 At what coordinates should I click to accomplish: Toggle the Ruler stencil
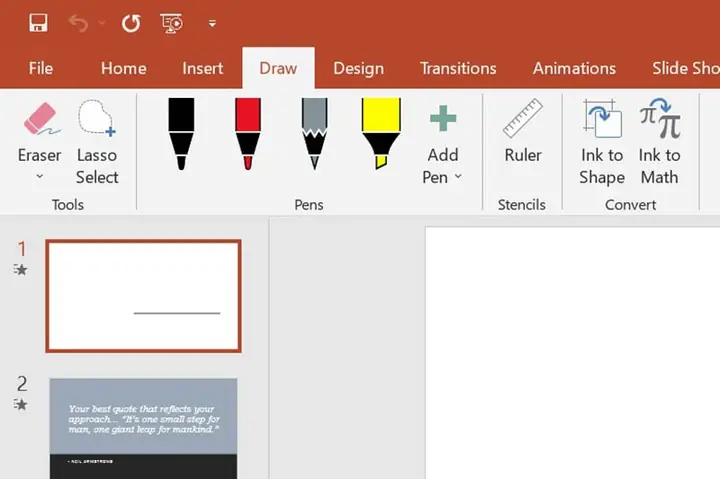click(x=523, y=131)
